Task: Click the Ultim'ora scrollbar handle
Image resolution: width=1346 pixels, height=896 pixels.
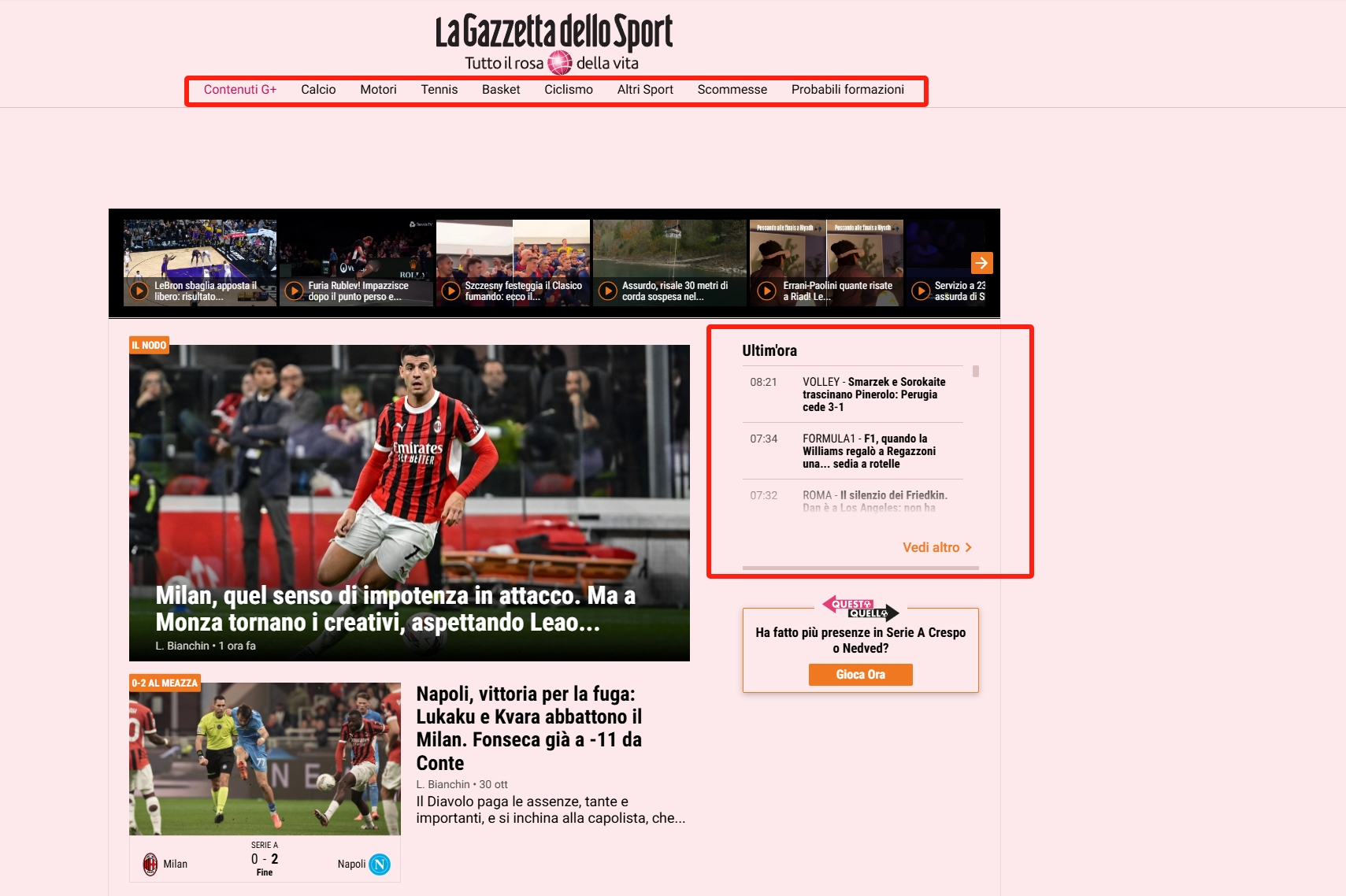Action: coord(976,372)
